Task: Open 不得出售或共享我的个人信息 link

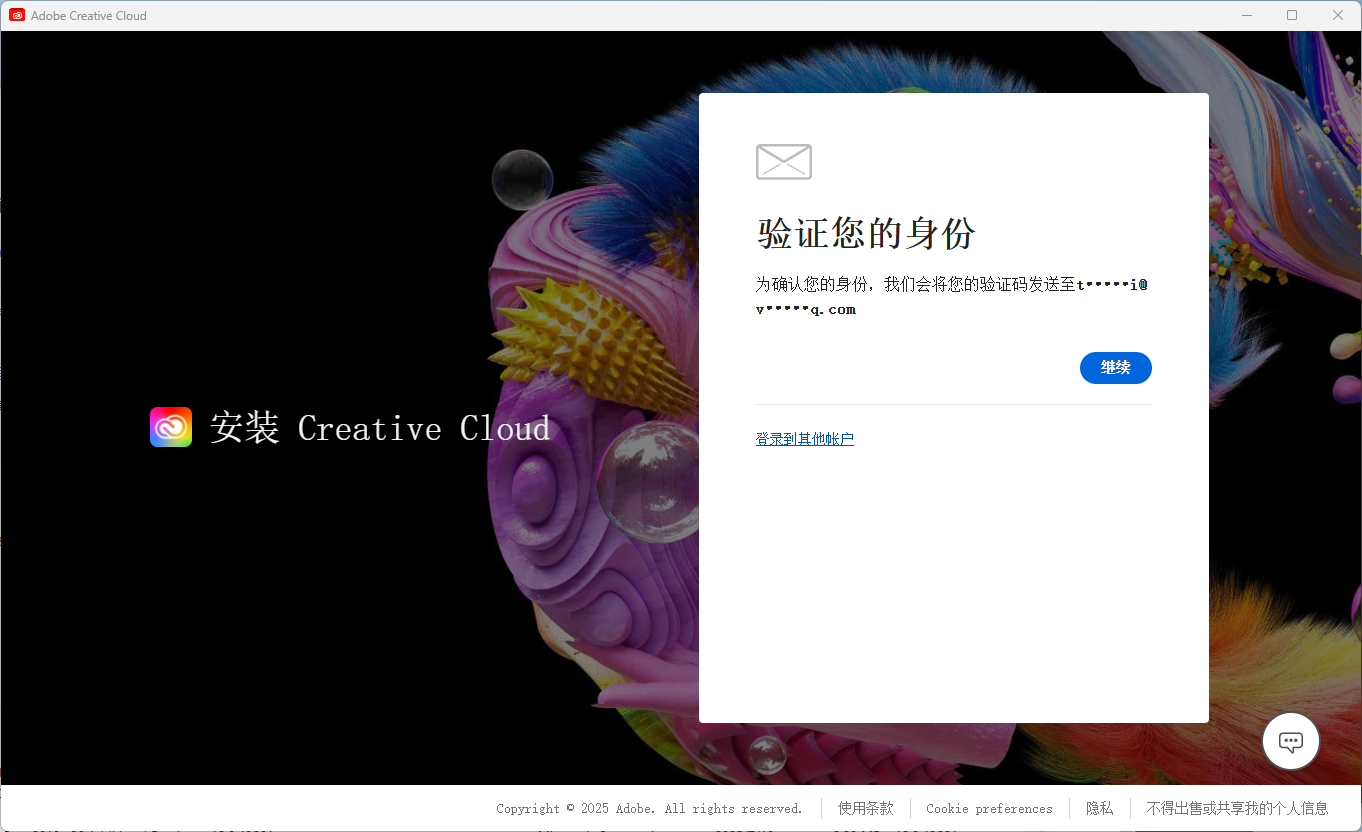Action: tap(1237, 808)
